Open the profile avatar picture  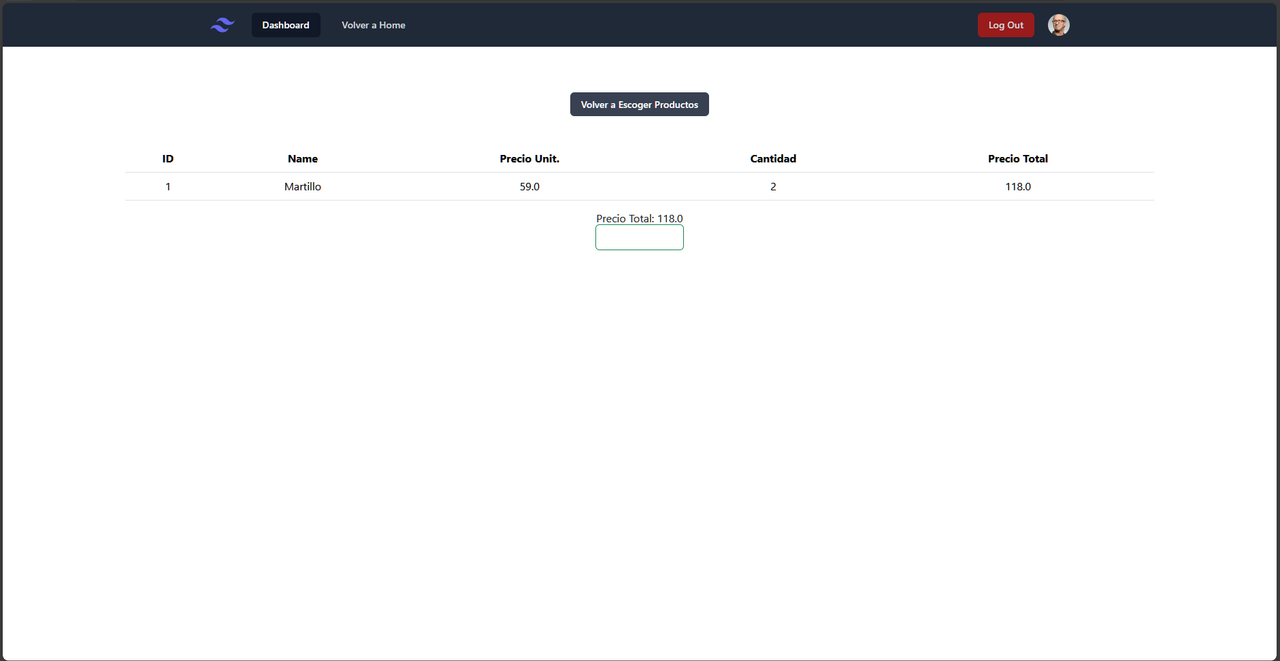tap(1058, 24)
